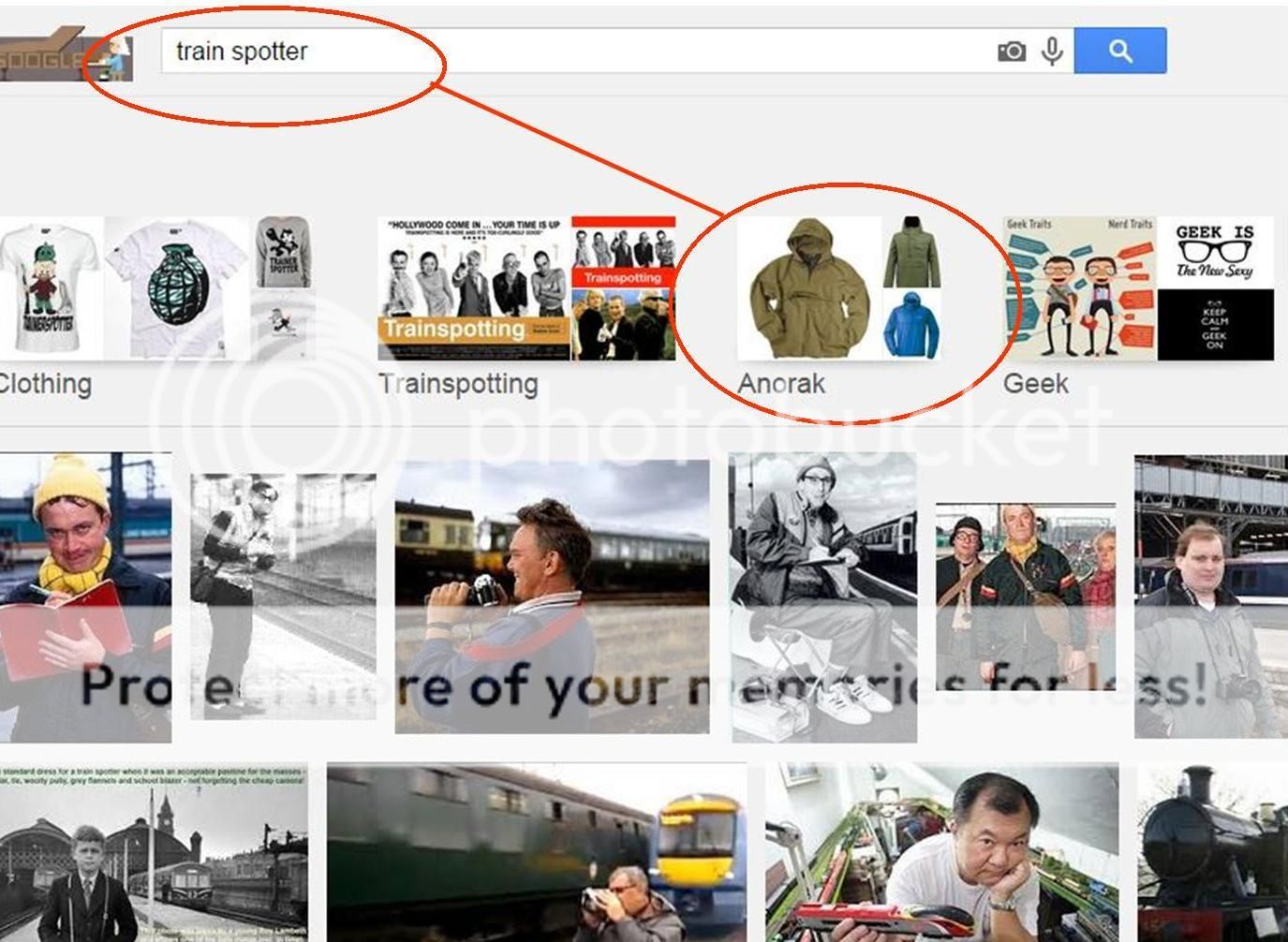Click the microphone voice search icon
The width and height of the screenshot is (1288, 942).
click(1052, 52)
